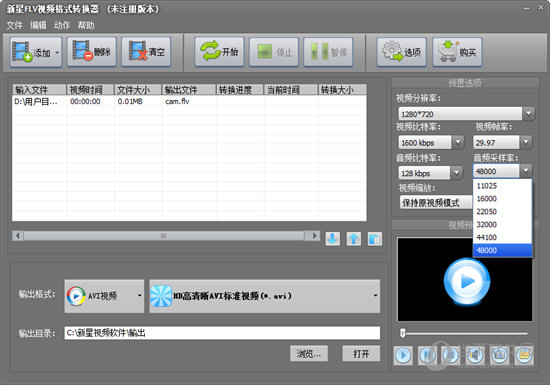Select 44100 in the sample rate list
550x385 pixels.
(502, 238)
